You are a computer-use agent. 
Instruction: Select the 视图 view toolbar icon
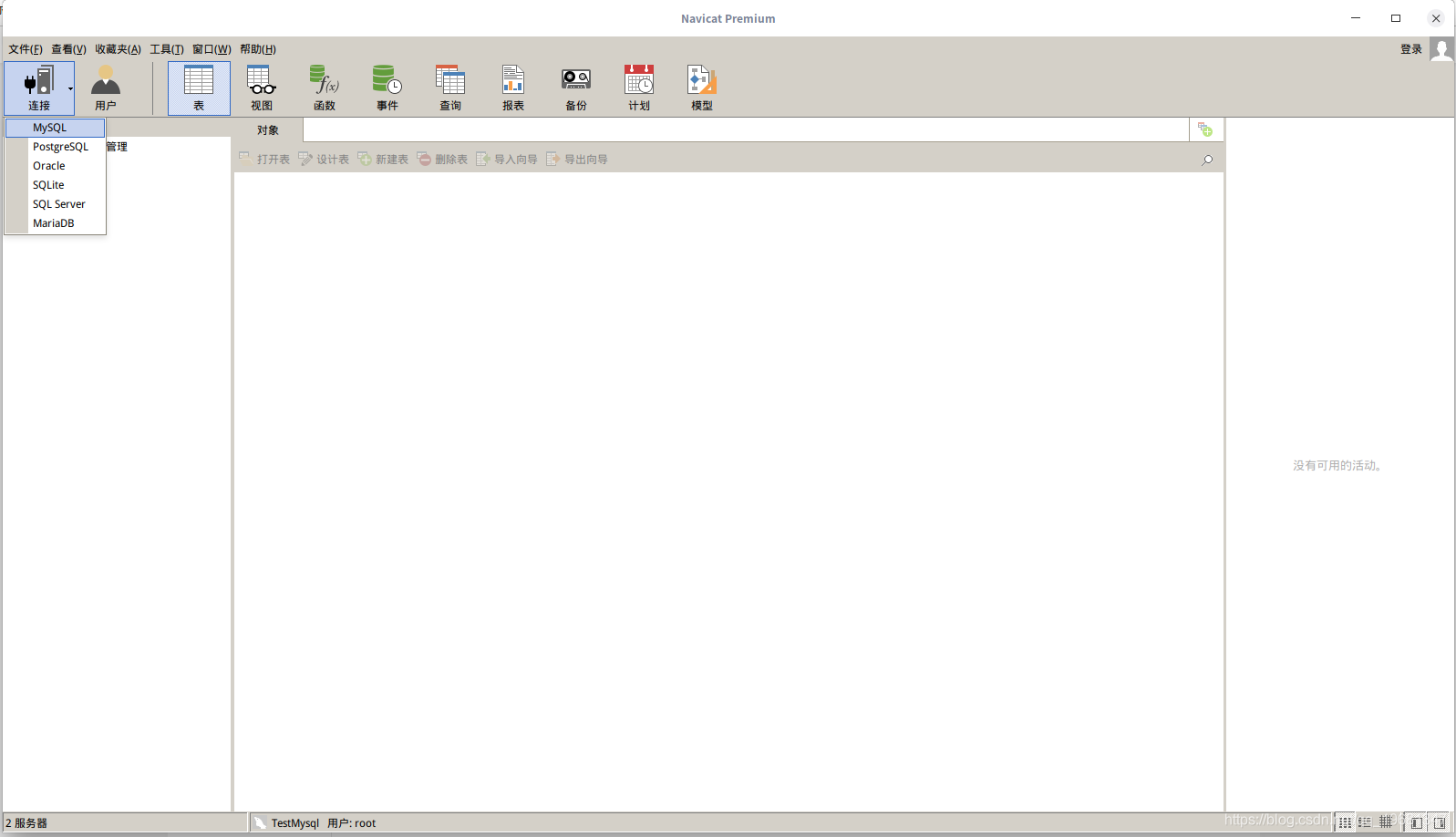click(262, 88)
